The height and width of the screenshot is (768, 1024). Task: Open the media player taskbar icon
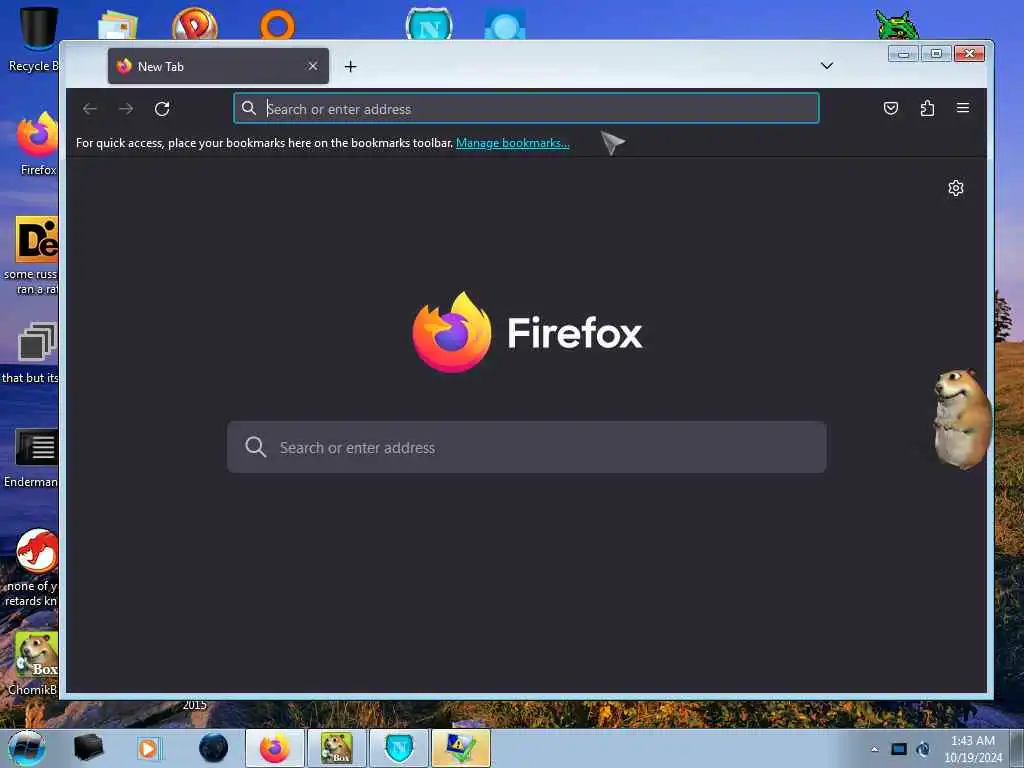148,748
